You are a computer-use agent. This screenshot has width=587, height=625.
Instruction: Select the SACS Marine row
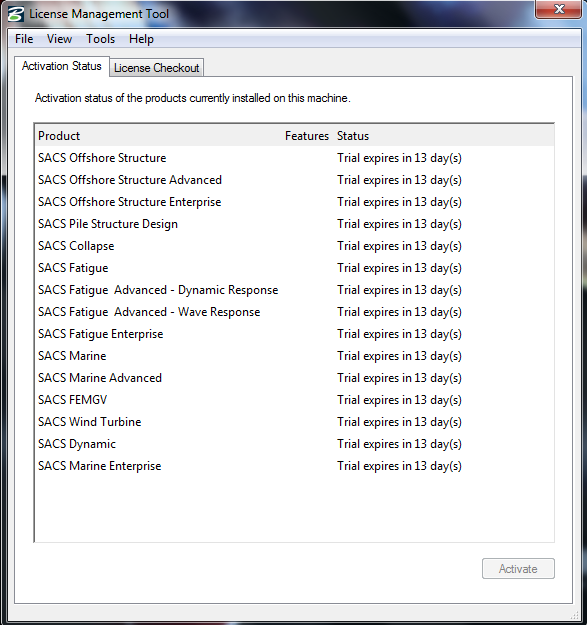pos(294,356)
